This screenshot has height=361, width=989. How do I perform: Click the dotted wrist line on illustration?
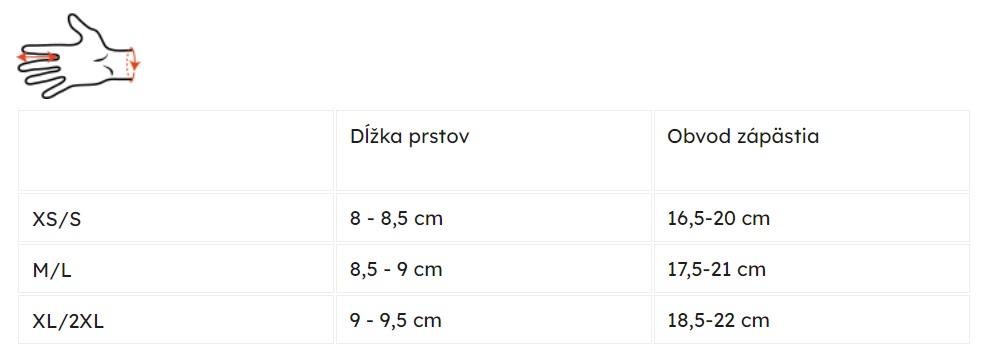click(x=127, y=64)
